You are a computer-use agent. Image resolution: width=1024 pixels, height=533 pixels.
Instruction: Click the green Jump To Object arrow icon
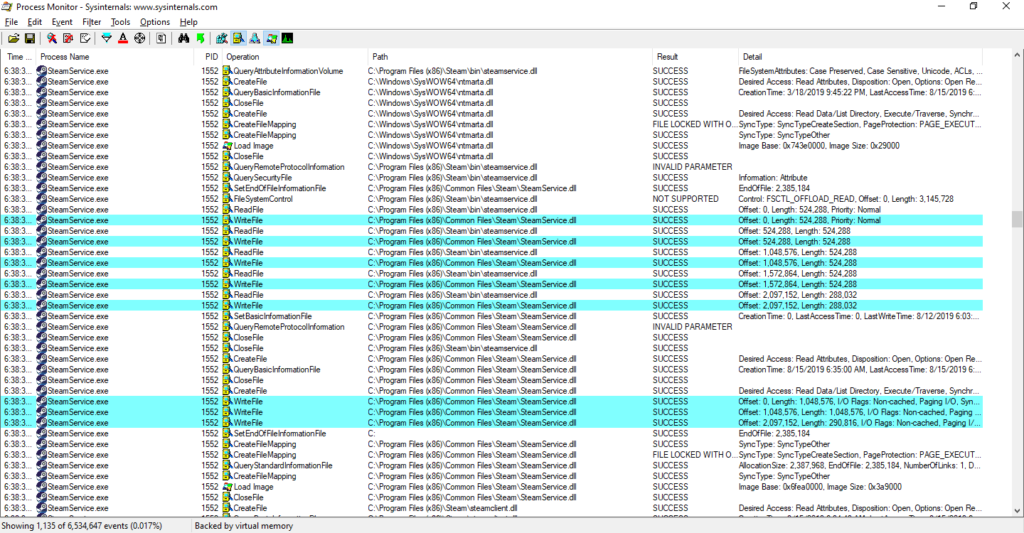point(200,39)
